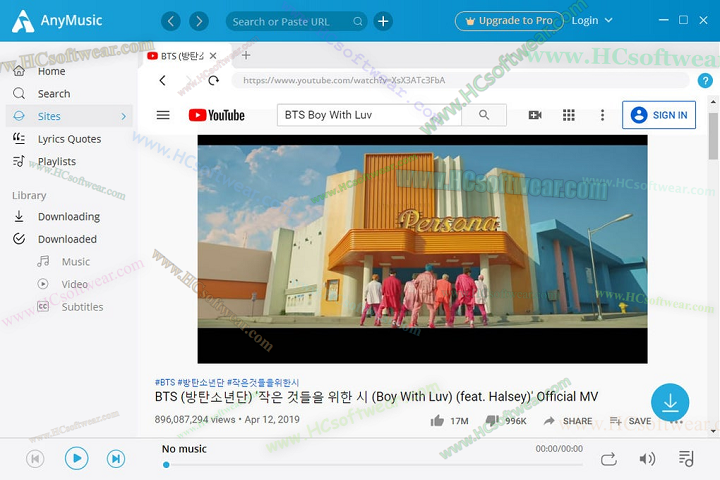The width and height of the screenshot is (720, 480).
Task: Open YouTube settings three-dot menu
Action: tap(602, 115)
